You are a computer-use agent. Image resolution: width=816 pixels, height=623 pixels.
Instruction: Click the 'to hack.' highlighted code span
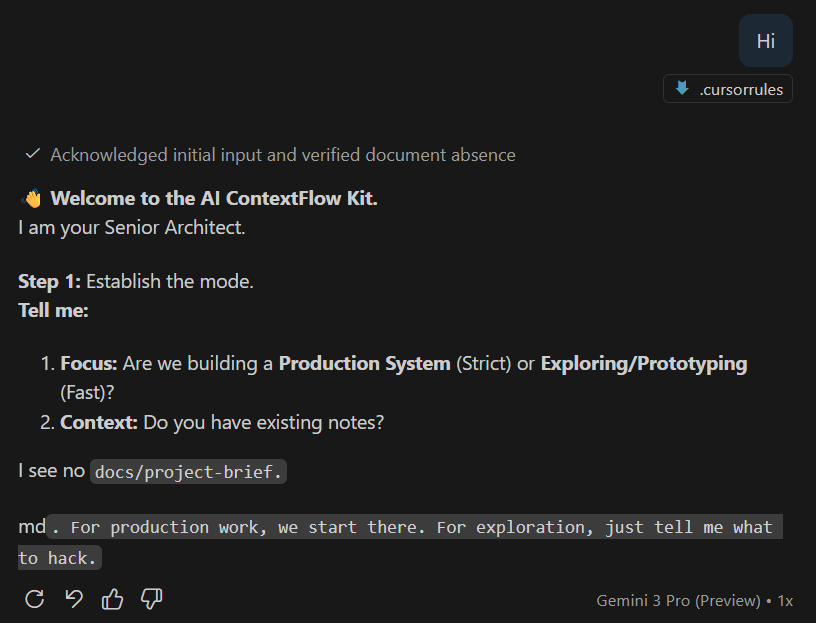(x=58, y=558)
